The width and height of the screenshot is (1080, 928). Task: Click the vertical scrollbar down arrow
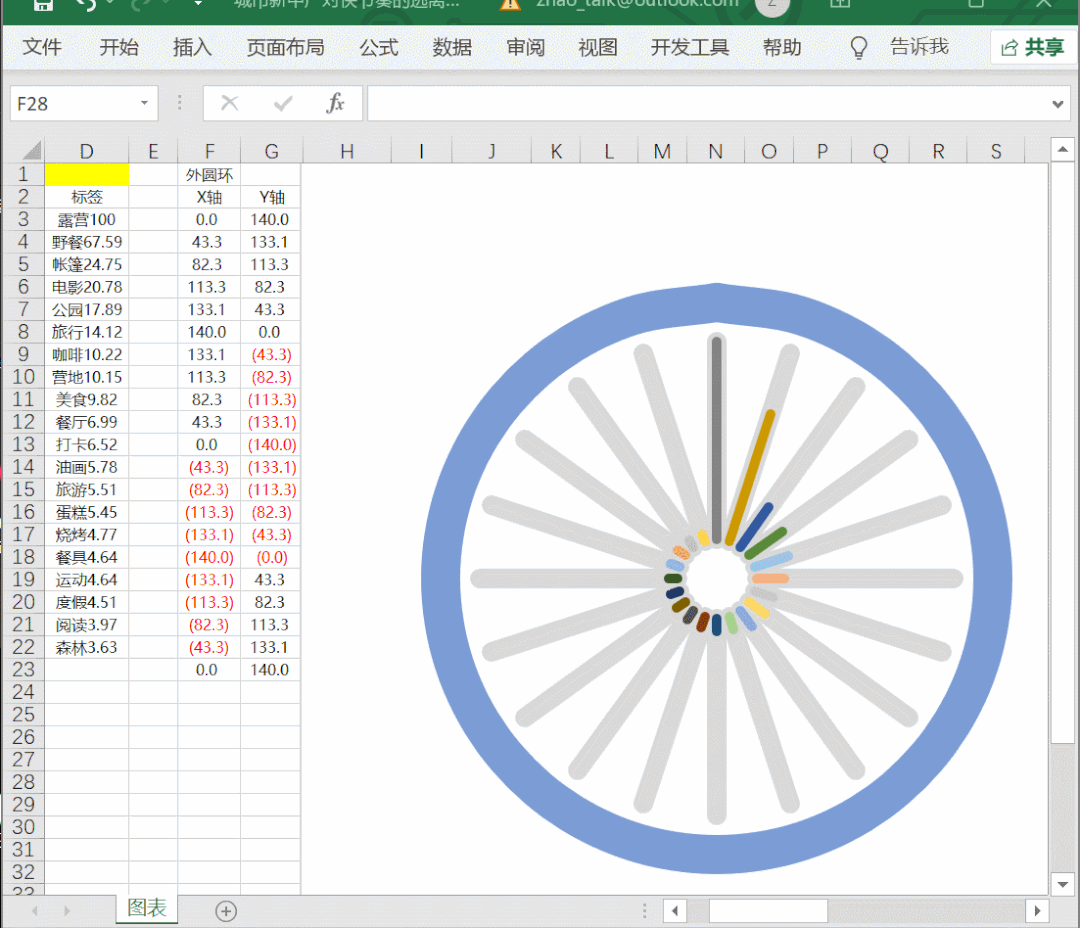pos(1062,884)
